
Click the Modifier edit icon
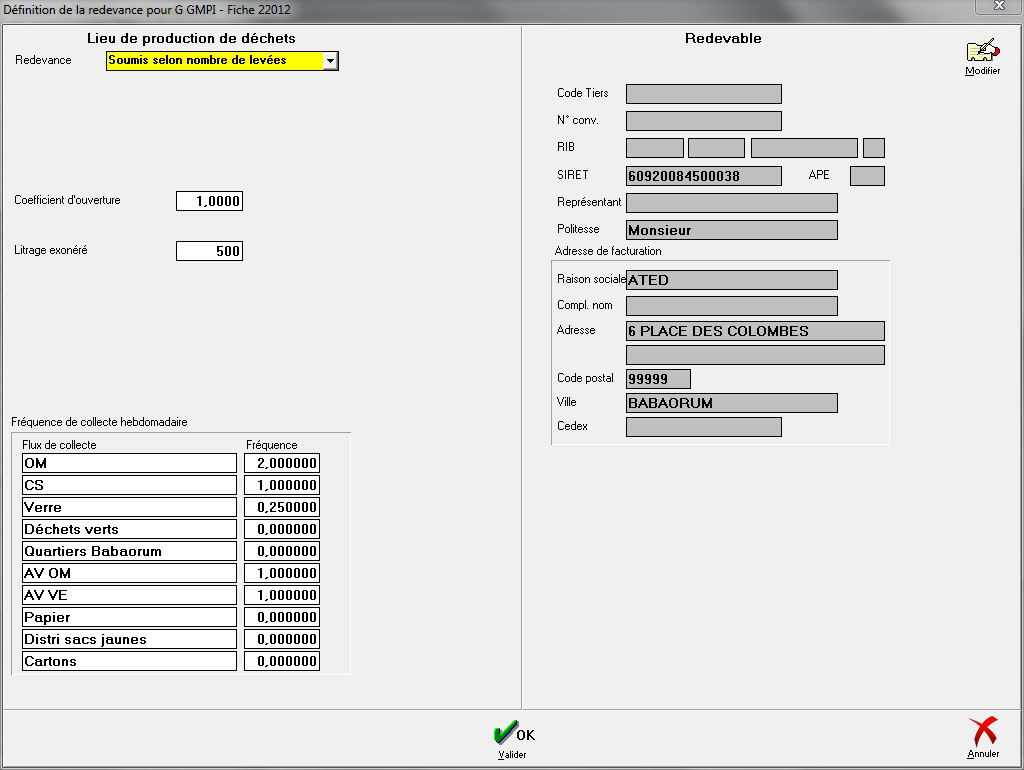(982, 53)
